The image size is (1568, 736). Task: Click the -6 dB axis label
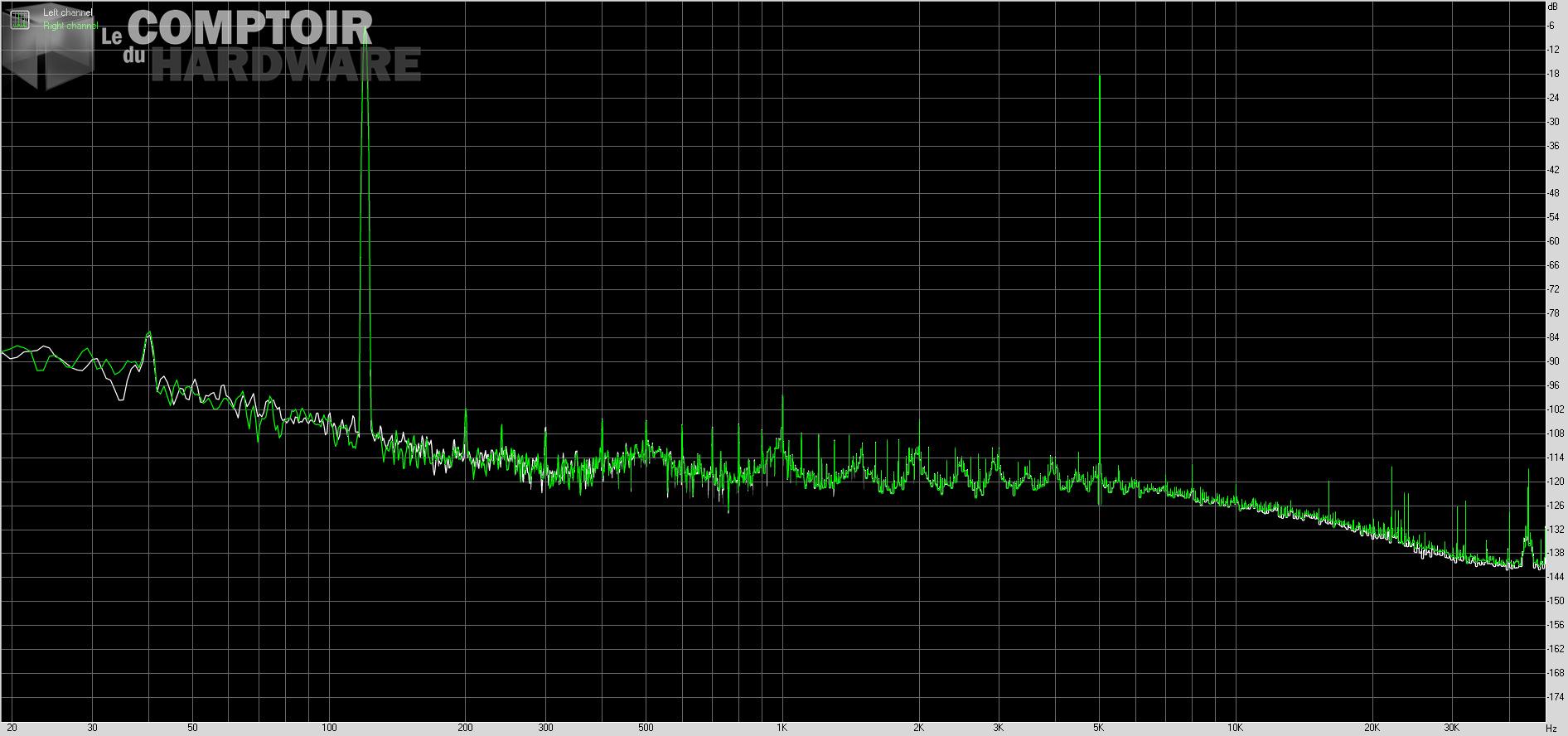[1551, 26]
